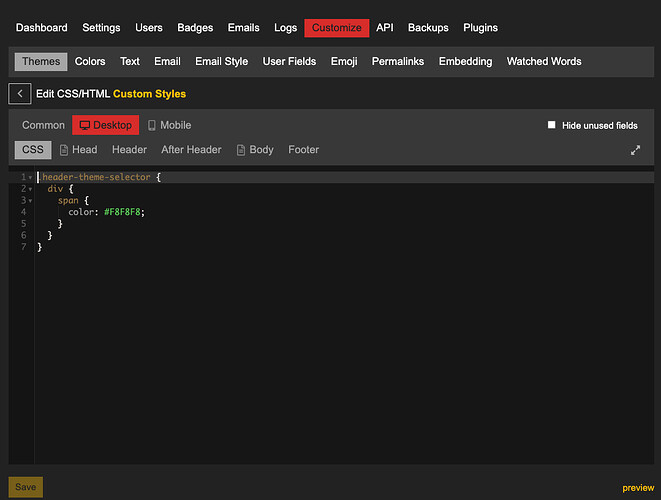Select the Desktop target tab
Screen dimensions: 661x500
[x=105, y=125]
